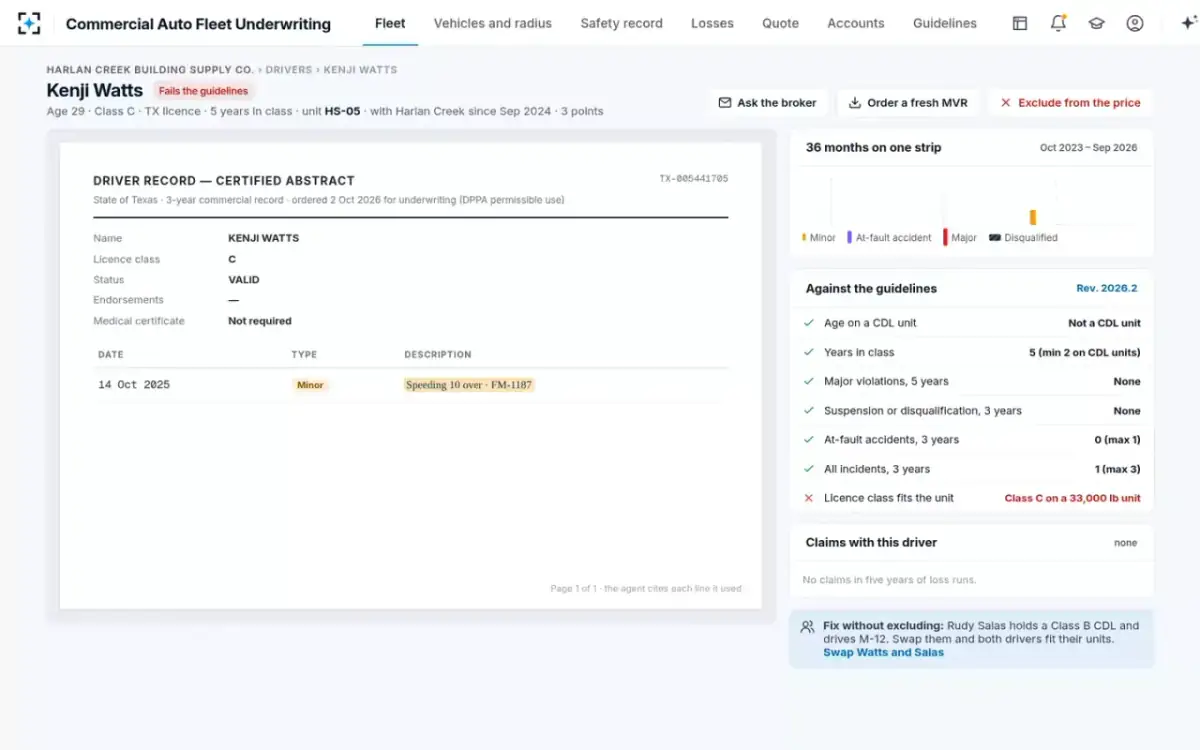
Task: Click the checkmark beside At-fault accidents, 3 years
Action: click(x=809, y=440)
